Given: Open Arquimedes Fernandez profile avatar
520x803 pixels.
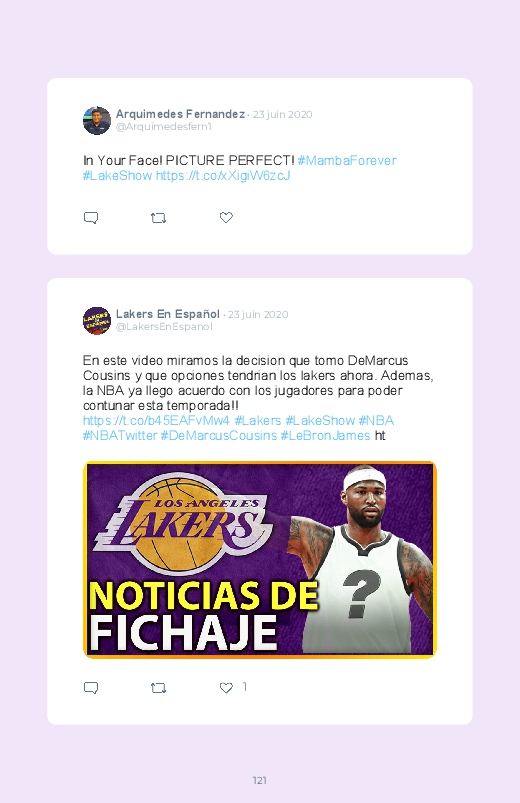Looking at the screenshot, I should tap(97, 120).
